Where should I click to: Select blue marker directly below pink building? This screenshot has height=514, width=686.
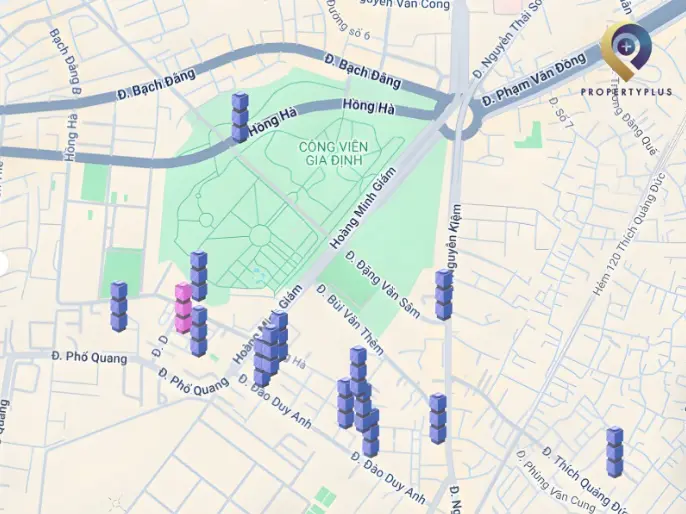[199, 331]
